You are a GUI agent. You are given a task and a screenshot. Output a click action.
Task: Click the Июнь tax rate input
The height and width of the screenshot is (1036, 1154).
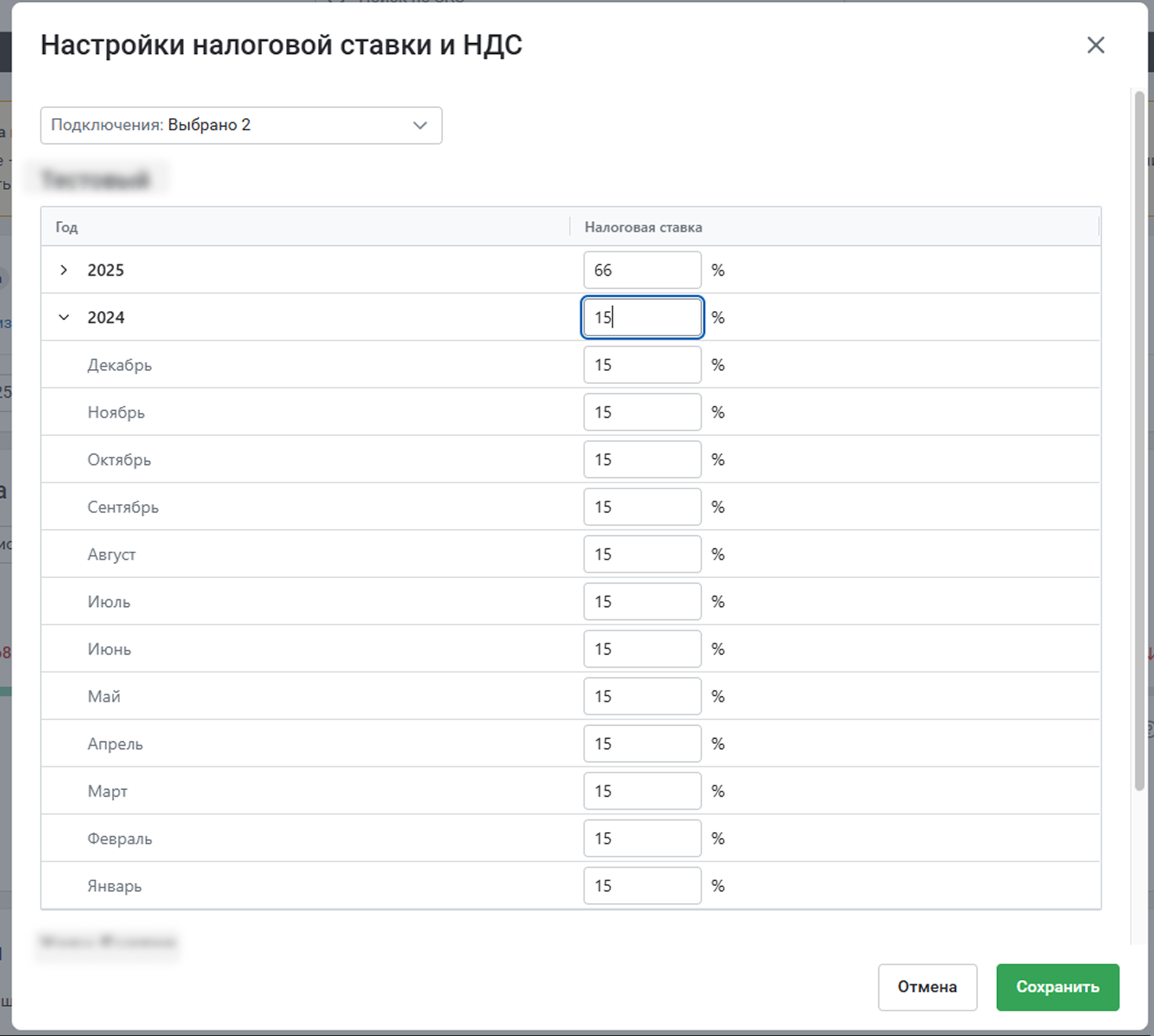642,649
